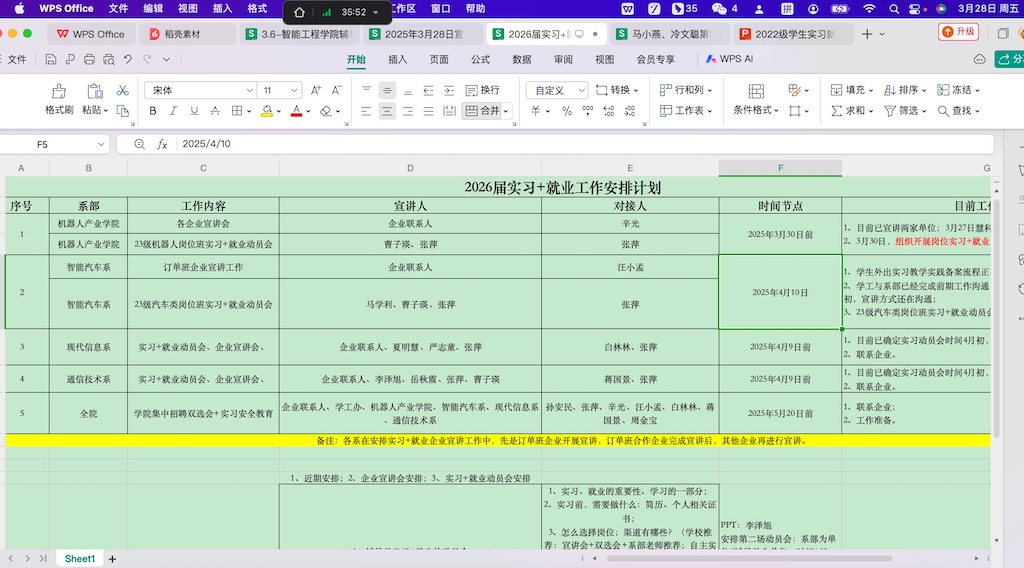The width and height of the screenshot is (1024, 568).
Task: Click the Clear/eraser icon
Action: point(326,111)
